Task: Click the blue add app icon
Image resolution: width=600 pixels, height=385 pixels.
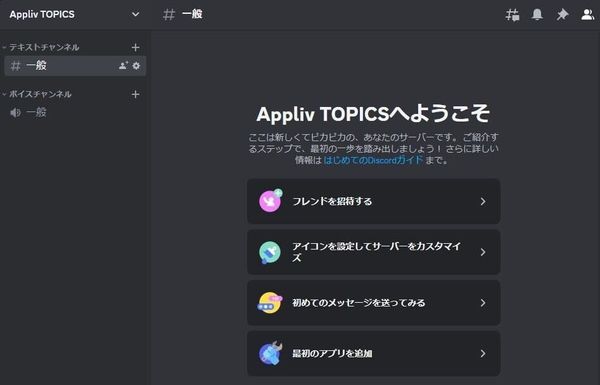Action: pyautogui.click(x=271, y=353)
